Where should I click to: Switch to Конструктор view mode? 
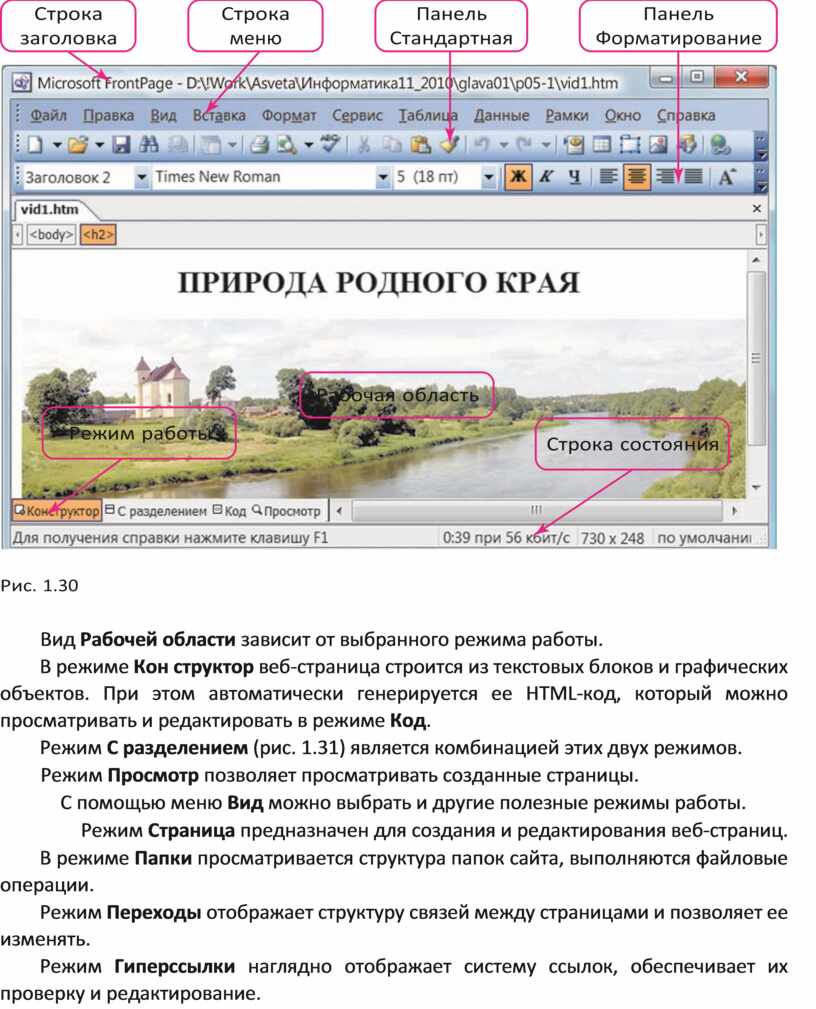tap(57, 511)
